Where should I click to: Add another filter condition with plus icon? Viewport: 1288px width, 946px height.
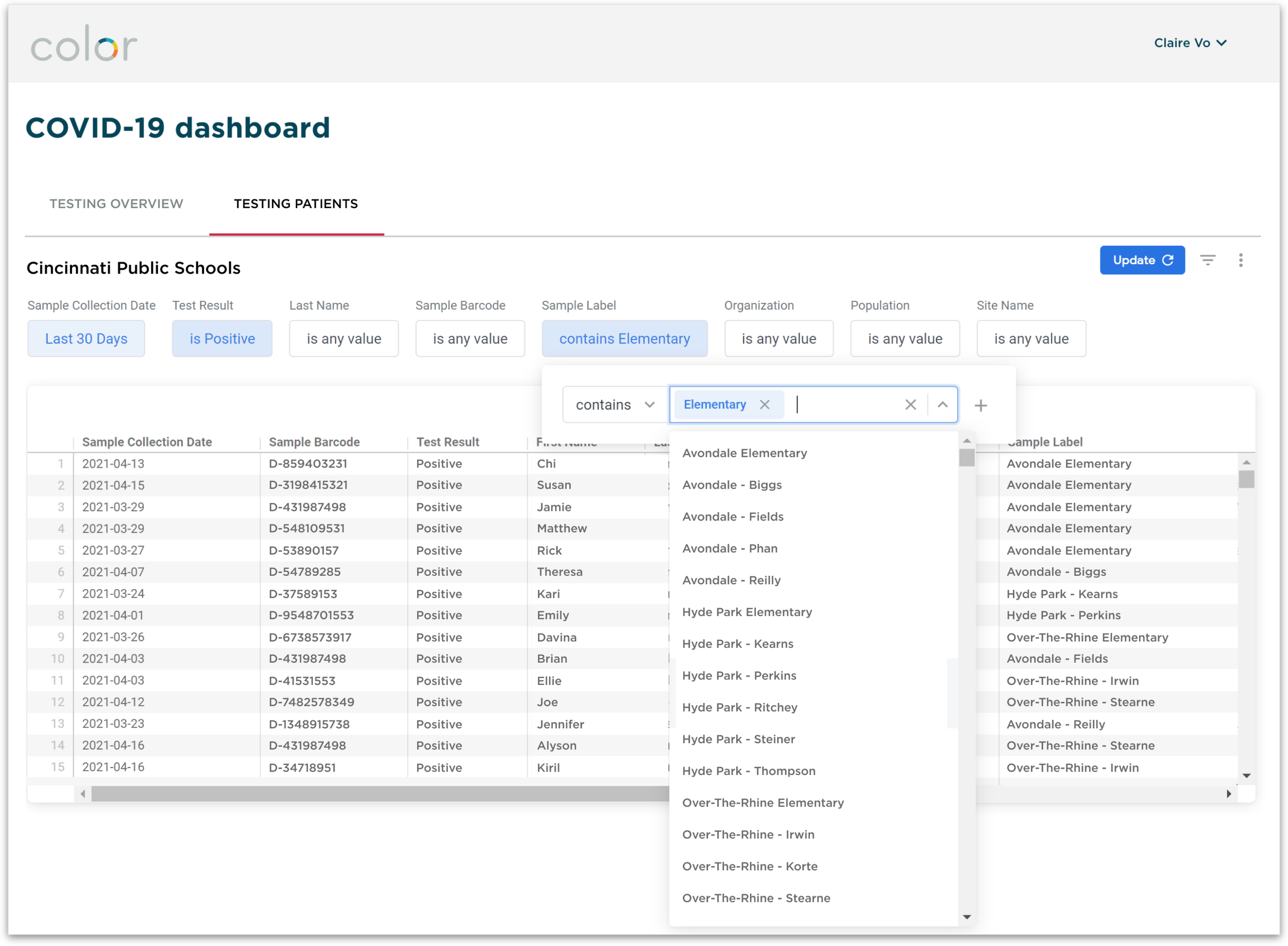(981, 405)
